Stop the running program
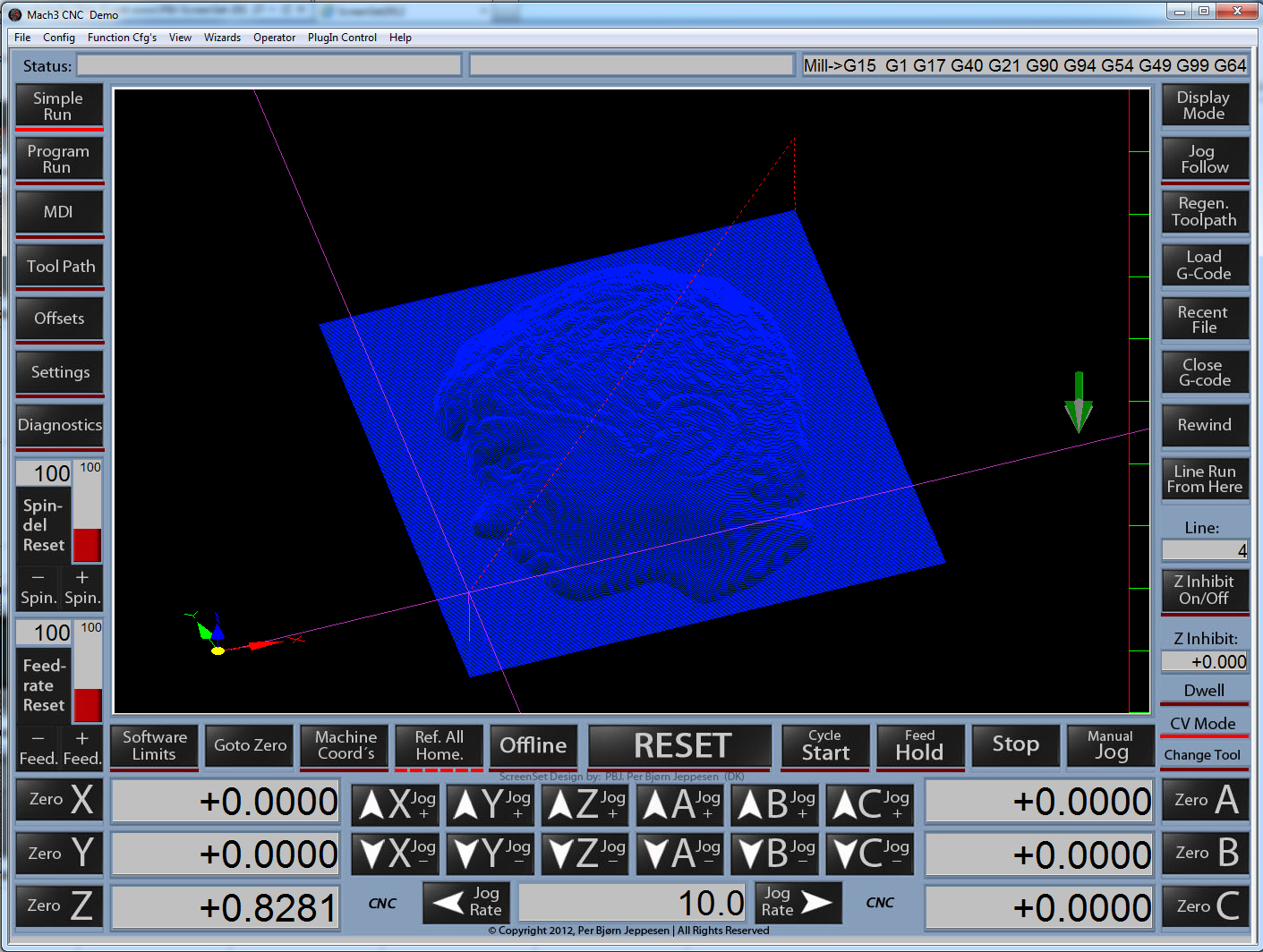The height and width of the screenshot is (952, 1263). 1015,745
